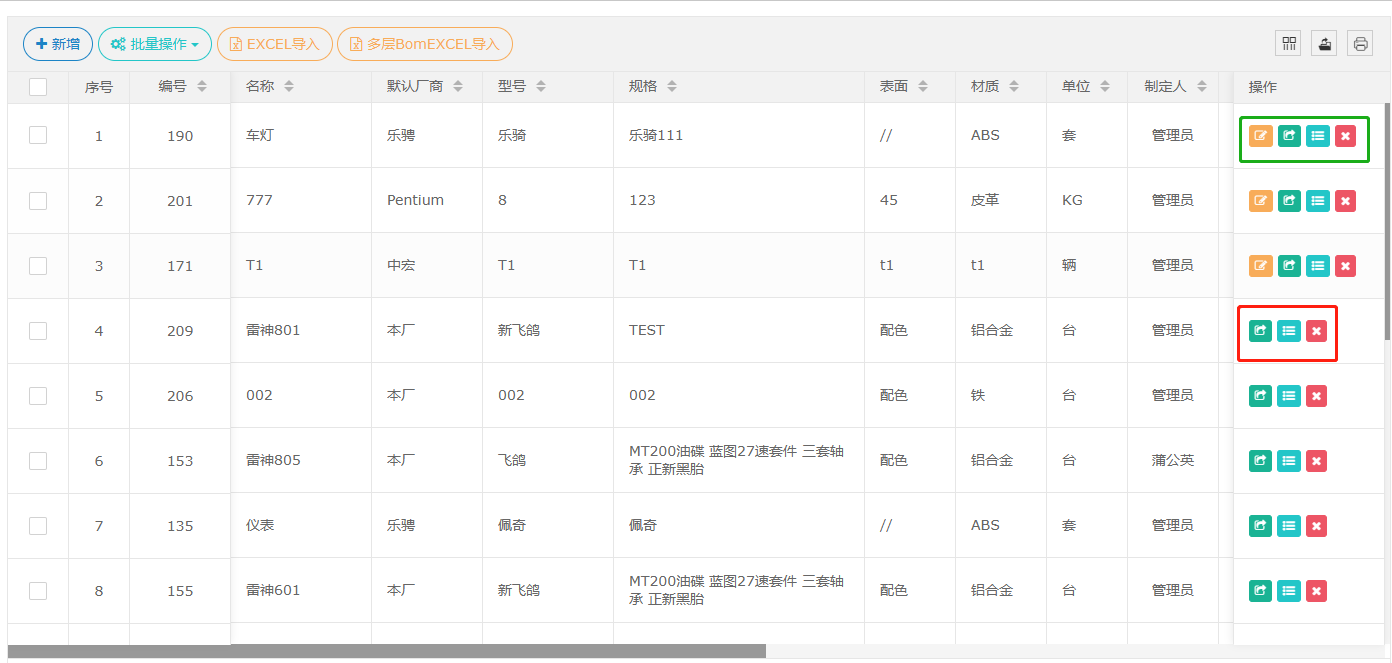1392x663 pixels.
Task: Delete row 5 with the red X icon
Action: click(1317, 396)
